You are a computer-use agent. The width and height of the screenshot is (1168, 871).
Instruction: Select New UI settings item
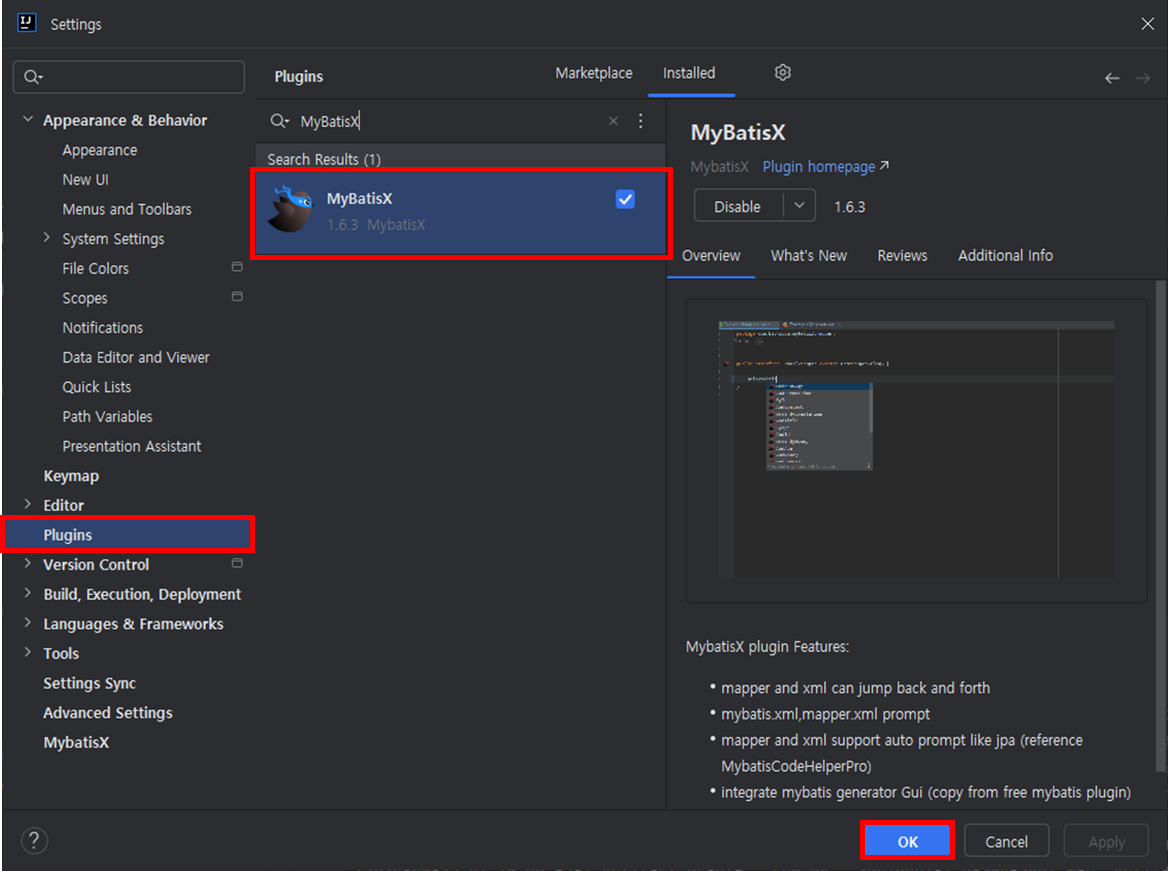(86, 180)
